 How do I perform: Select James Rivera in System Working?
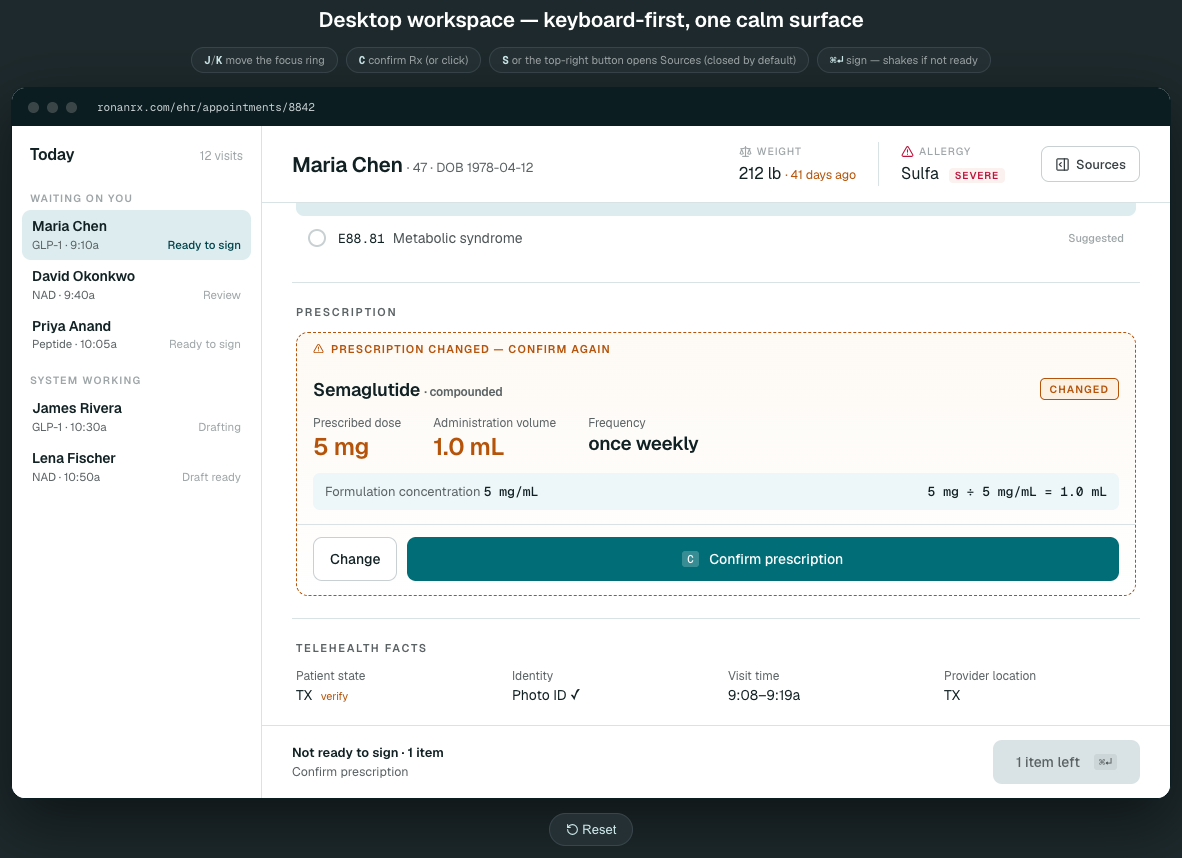136,417
